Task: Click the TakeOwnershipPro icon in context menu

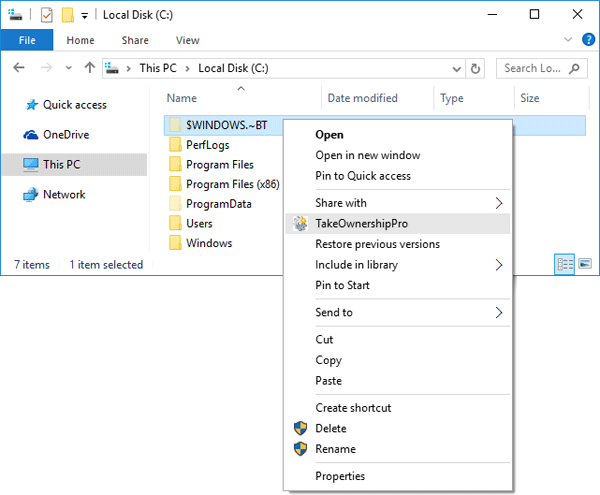Action: [299, 224]
